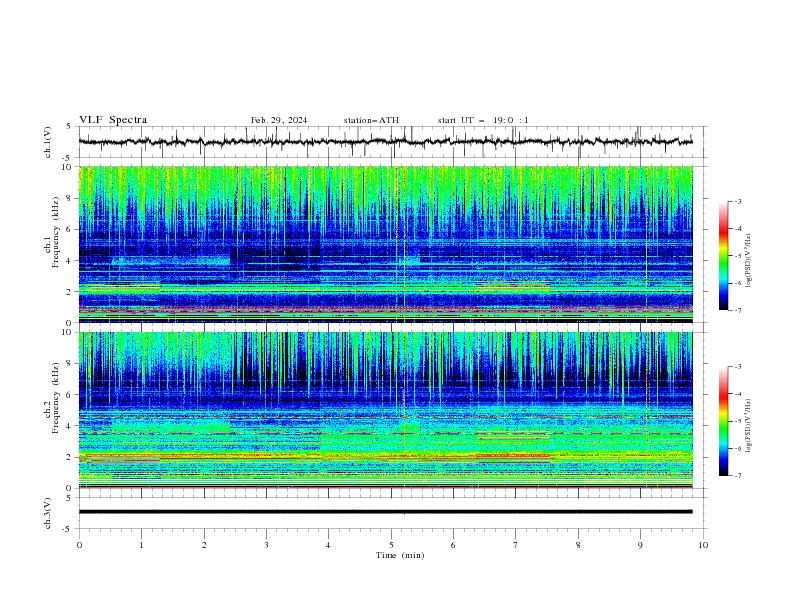Click the "station=ATH" label
Viewport: 792px width, 612px height.
click(371, 120)
